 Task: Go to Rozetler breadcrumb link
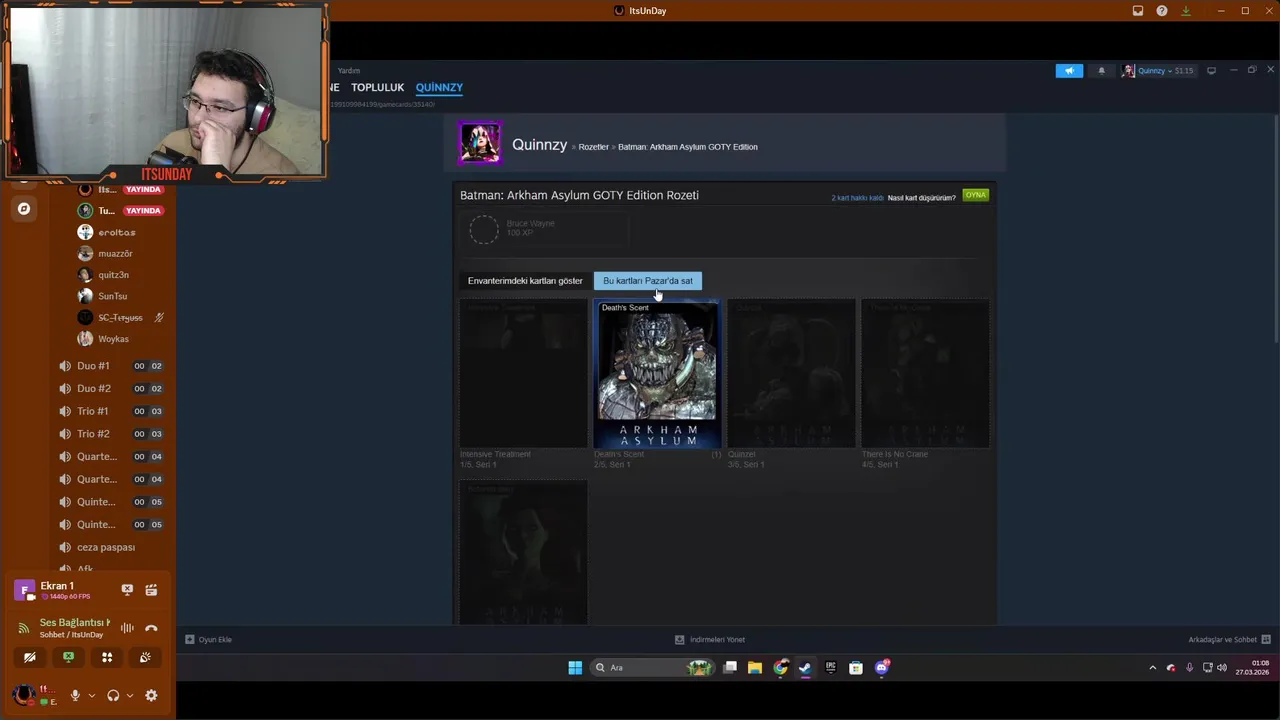tap(593, 147)
